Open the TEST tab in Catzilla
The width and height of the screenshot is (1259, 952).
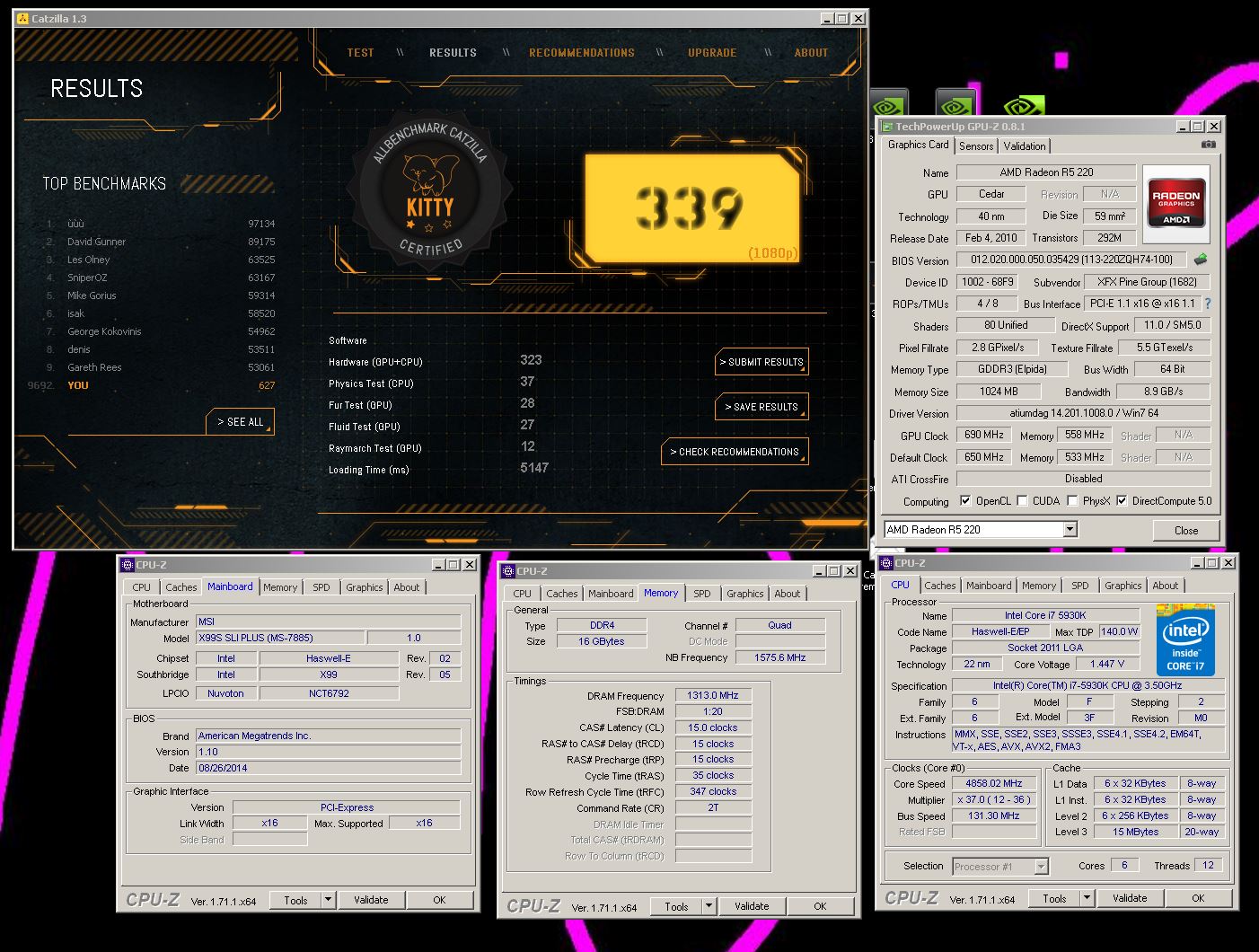click(x=360, y=53)
